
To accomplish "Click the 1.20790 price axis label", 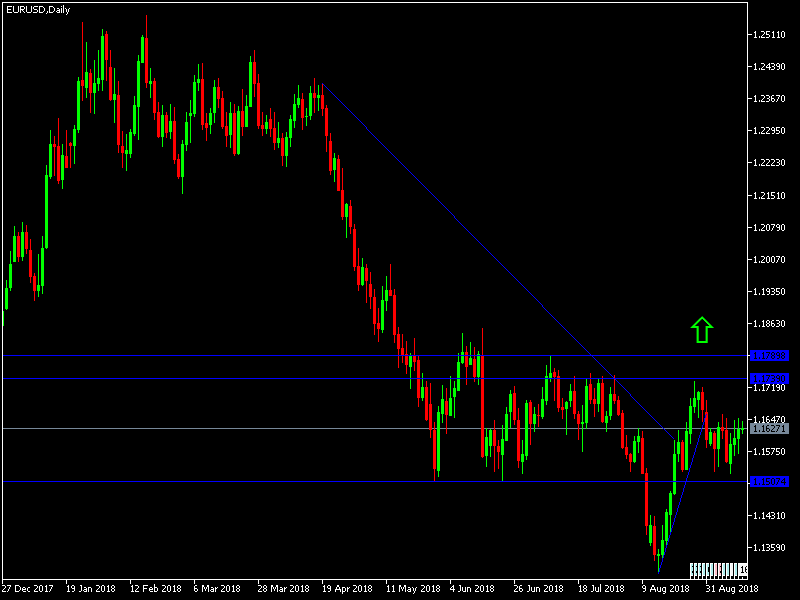I will click(769, 228).
